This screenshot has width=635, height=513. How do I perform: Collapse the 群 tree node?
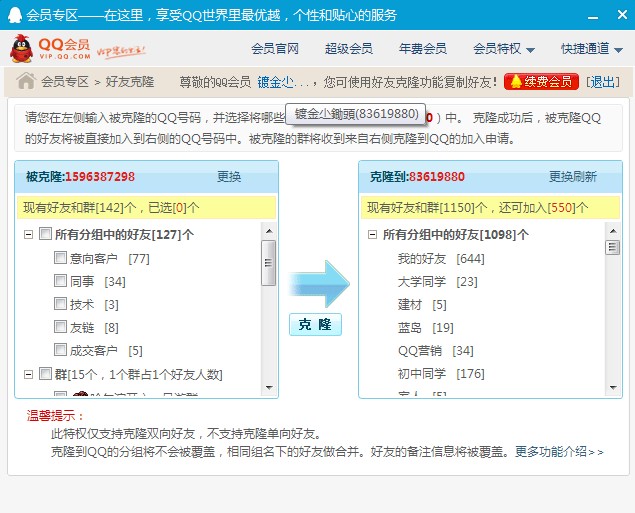point(29,374)
